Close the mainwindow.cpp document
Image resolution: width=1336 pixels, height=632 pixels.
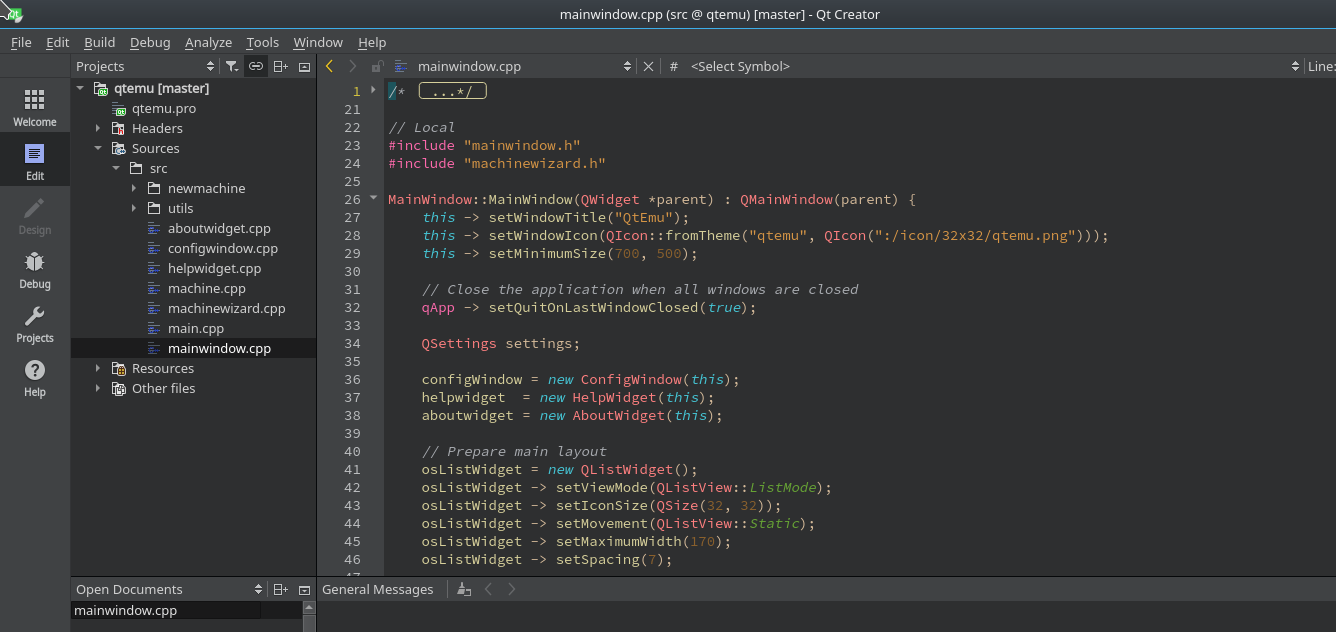[648, 66]
